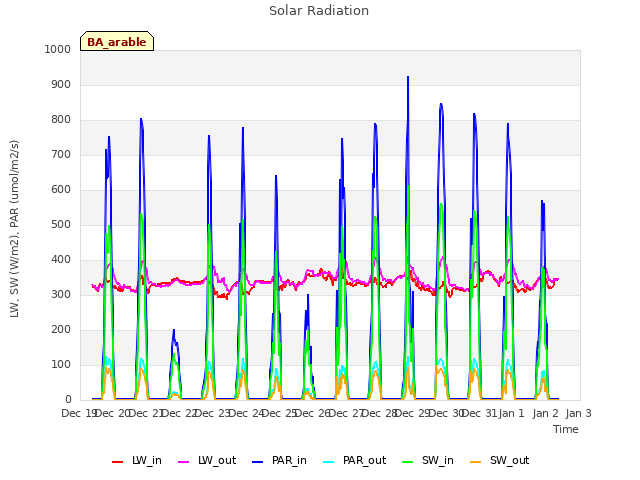Click the Jan 2 x-axis tick label
Viewport: 640px width, 480px height.
[545, 413]
